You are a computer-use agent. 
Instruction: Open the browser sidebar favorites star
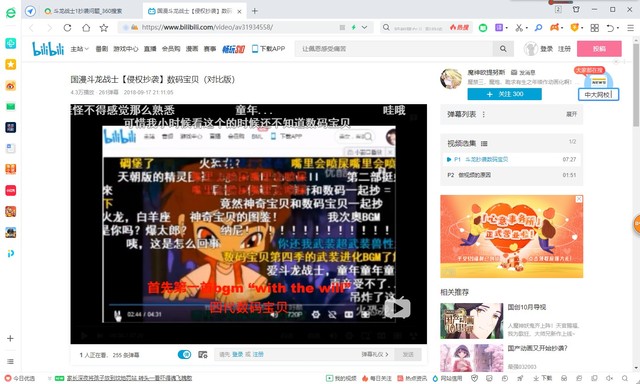pyautogui.click(x=11, y=64)
